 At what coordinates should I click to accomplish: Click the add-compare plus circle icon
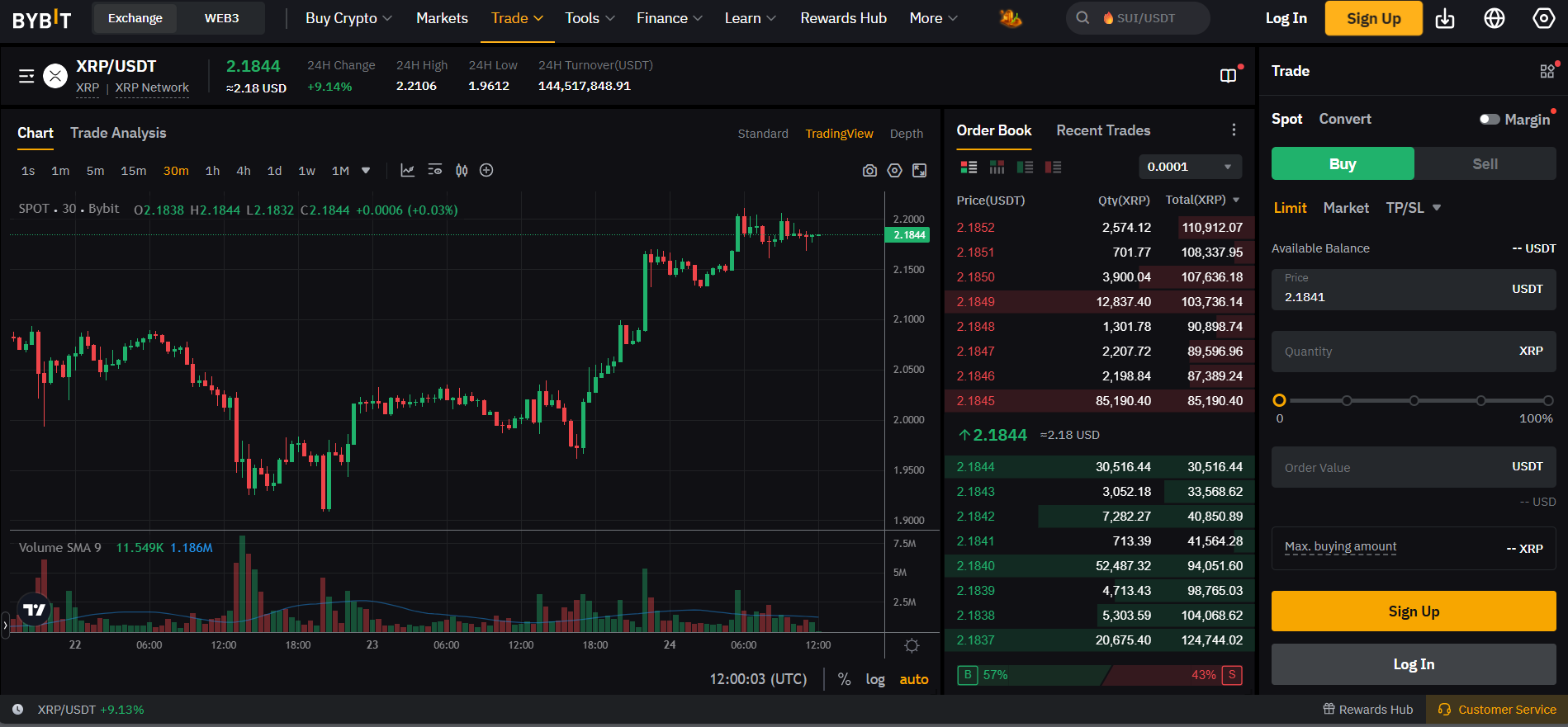(486, 170)
